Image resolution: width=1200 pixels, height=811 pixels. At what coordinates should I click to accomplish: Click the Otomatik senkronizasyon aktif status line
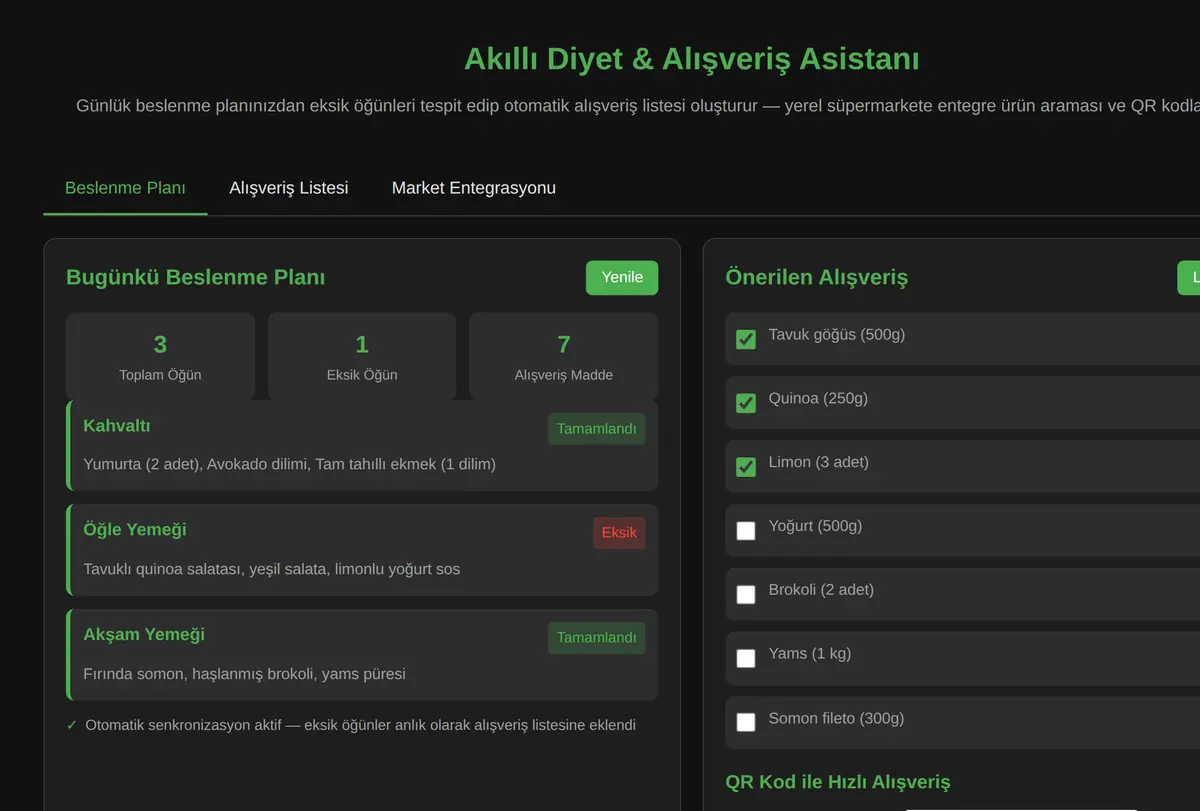pos(351,725)
